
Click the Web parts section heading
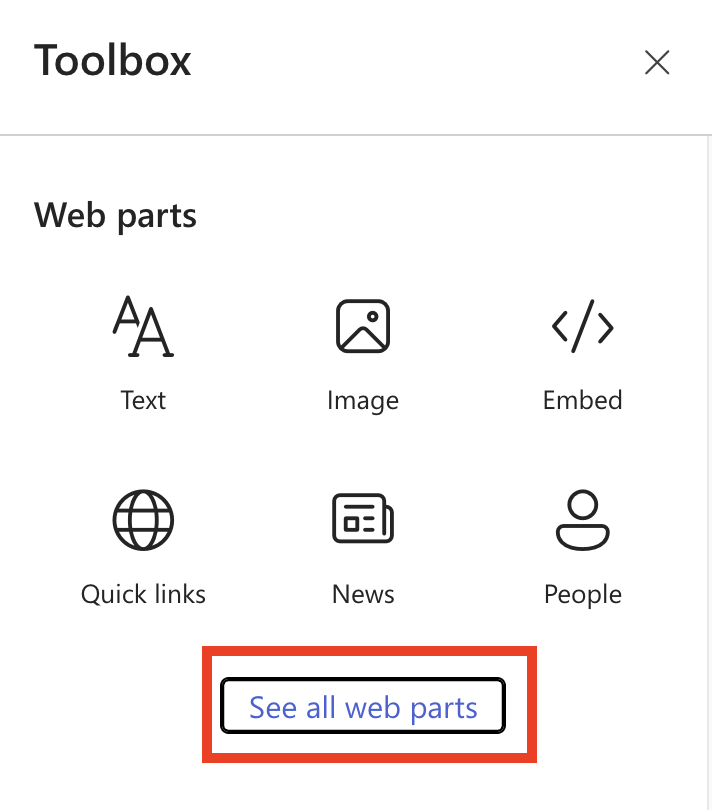point(115,215)
